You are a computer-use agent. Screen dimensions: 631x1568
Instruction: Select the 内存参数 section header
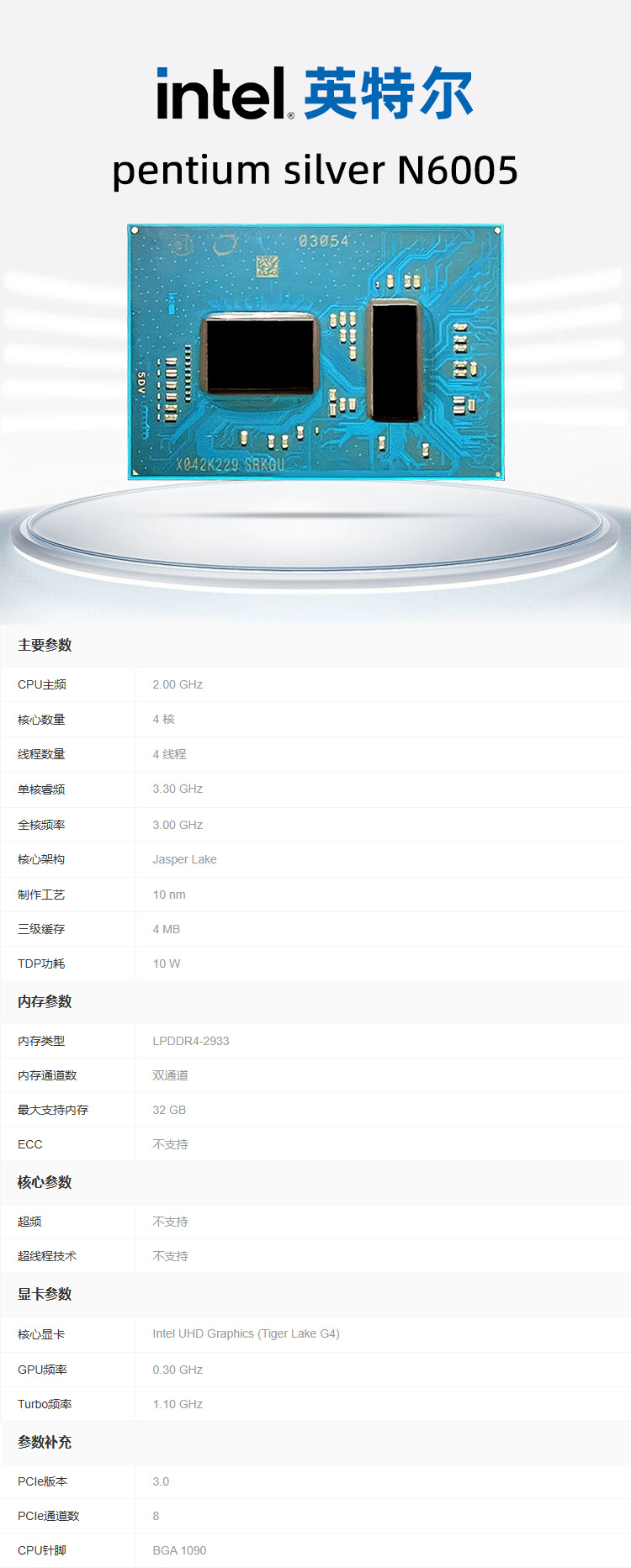[x=45, y=1001]
